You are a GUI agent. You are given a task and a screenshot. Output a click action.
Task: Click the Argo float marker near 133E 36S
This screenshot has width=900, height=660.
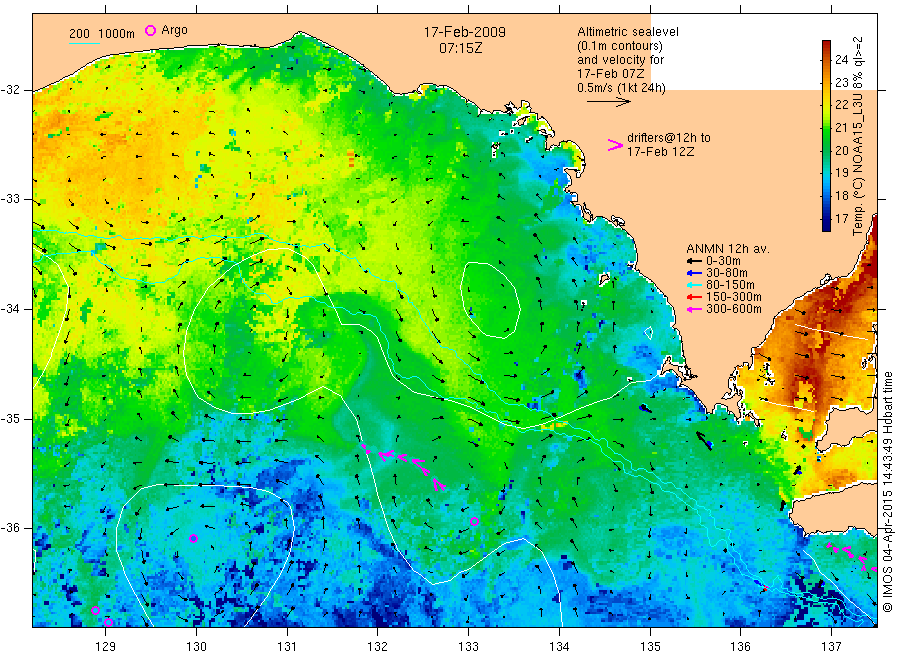474,522
